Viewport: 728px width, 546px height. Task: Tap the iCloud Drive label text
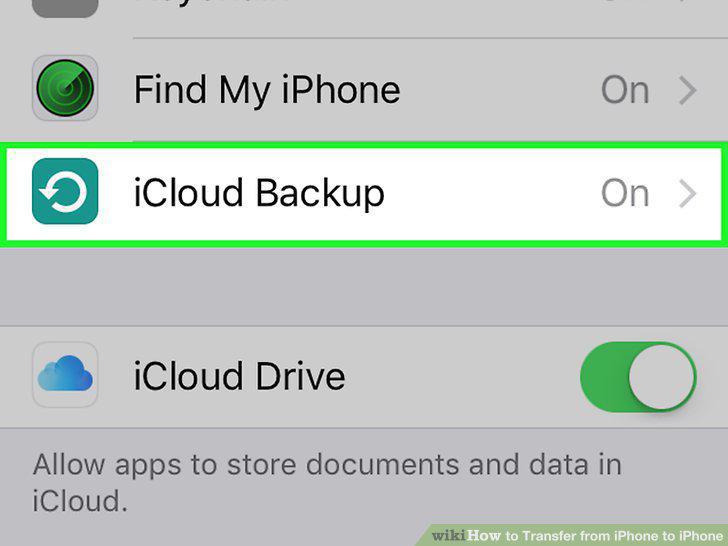240,376
